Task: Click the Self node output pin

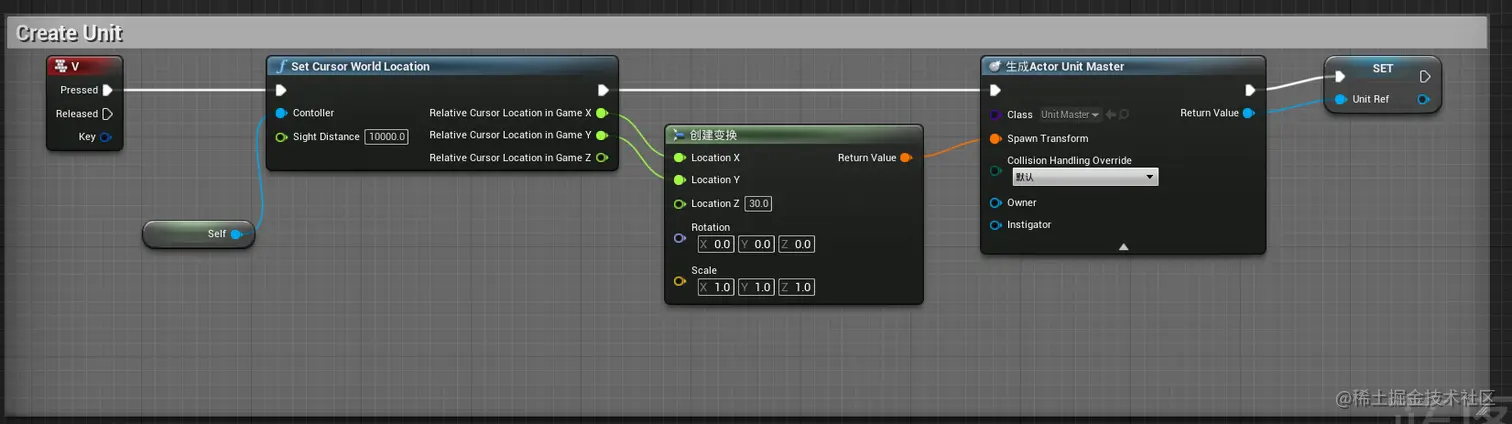Action: pos(237,234)
